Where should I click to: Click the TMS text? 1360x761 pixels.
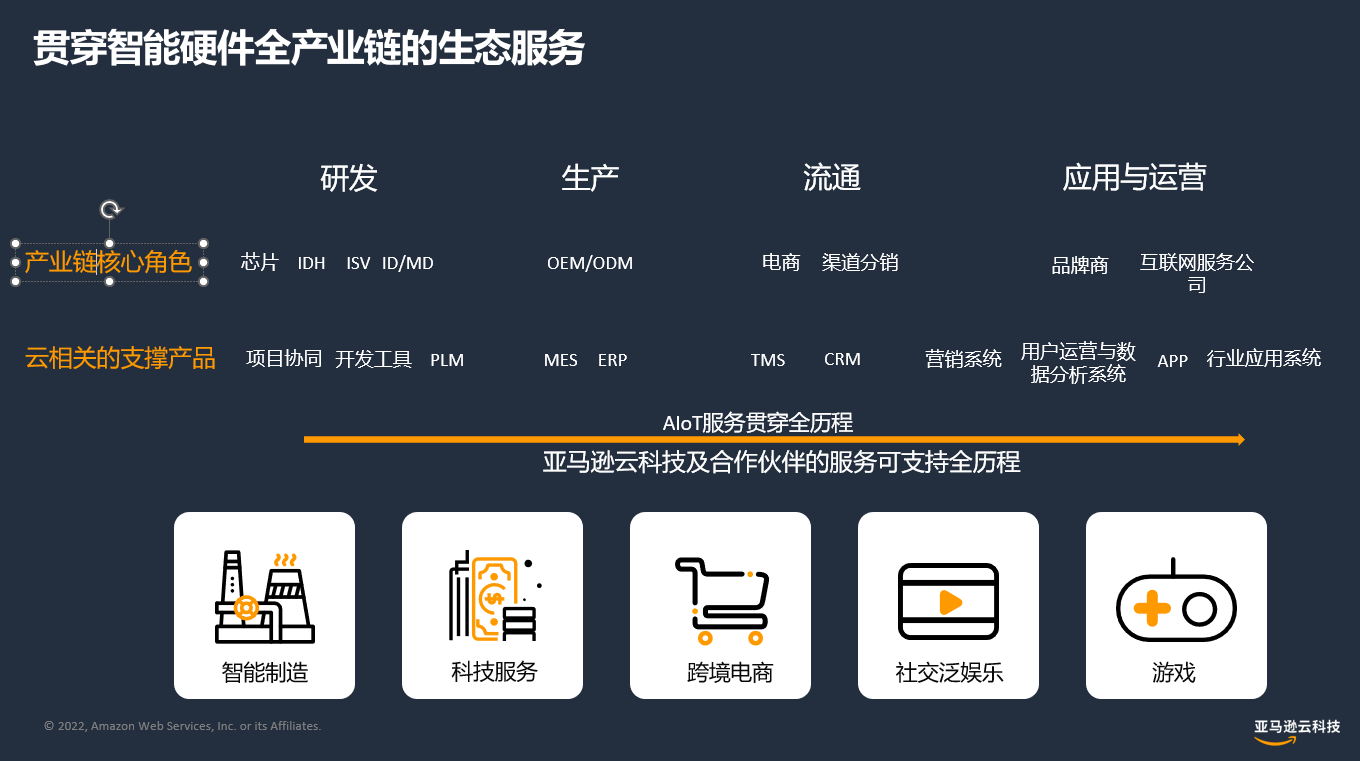(768, 360)
